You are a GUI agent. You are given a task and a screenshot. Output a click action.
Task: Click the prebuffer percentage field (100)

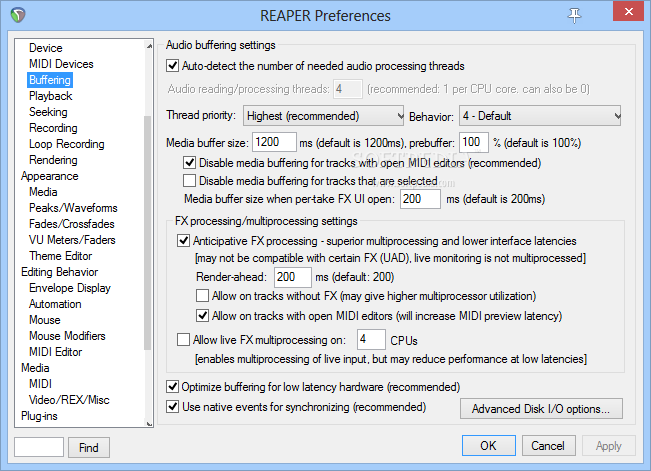(x=473, y=142)
